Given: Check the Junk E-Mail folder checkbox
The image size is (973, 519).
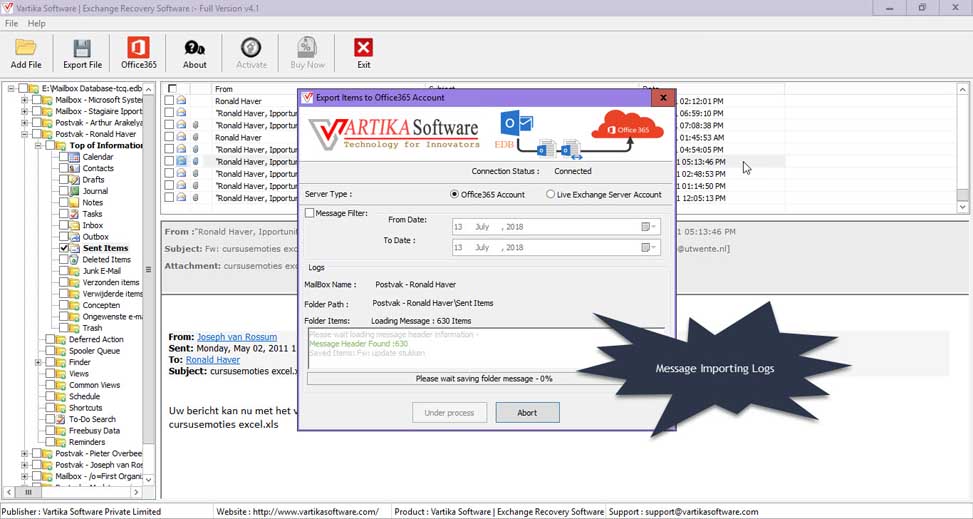Looking at the screenshot, I should (x=64, y=271).
